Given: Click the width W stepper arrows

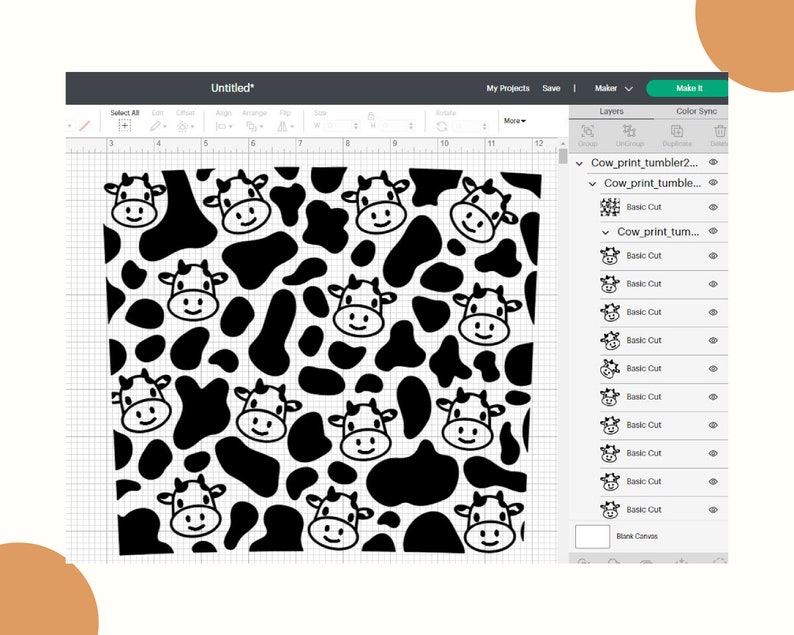Looking at the screenshot, I should tap(355, 126).
